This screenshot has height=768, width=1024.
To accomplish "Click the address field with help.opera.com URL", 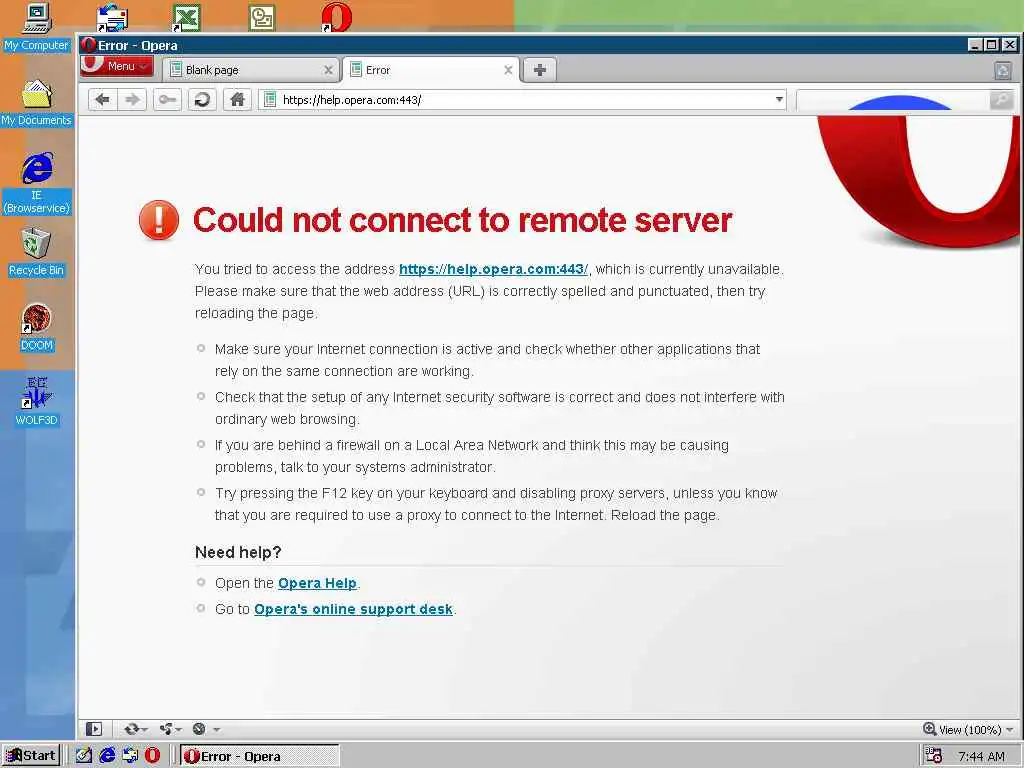I will pyautogui.click(x=522, y=100).
